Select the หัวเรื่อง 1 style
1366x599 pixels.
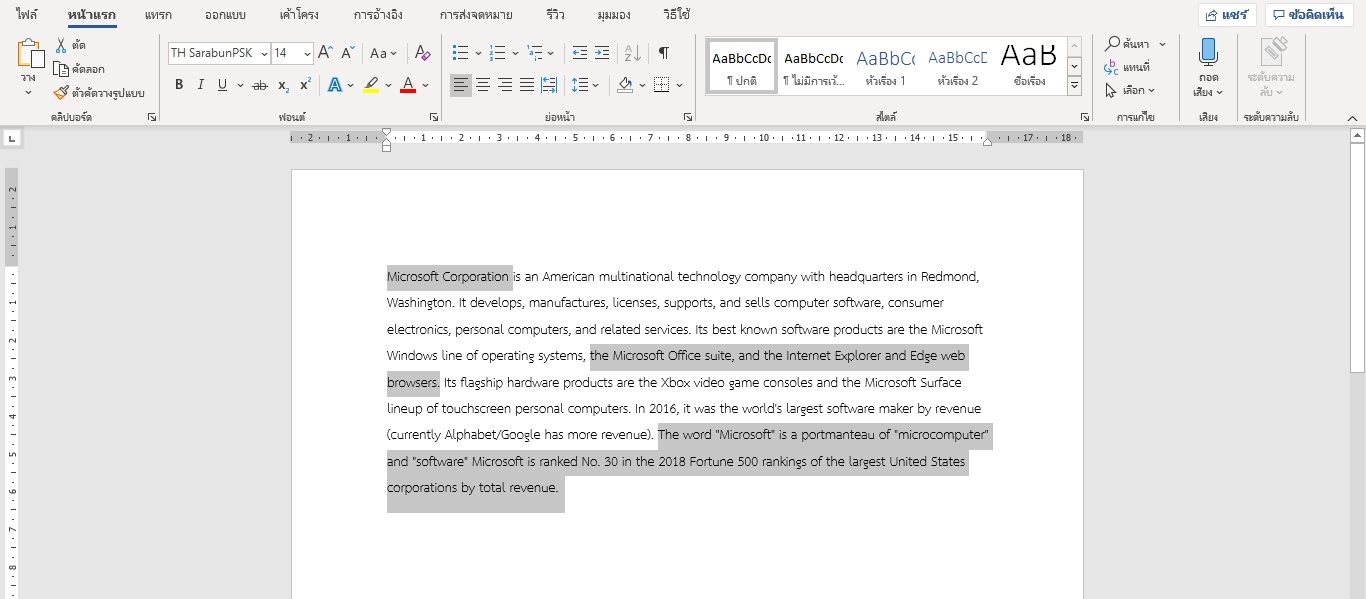coord(885,65)
